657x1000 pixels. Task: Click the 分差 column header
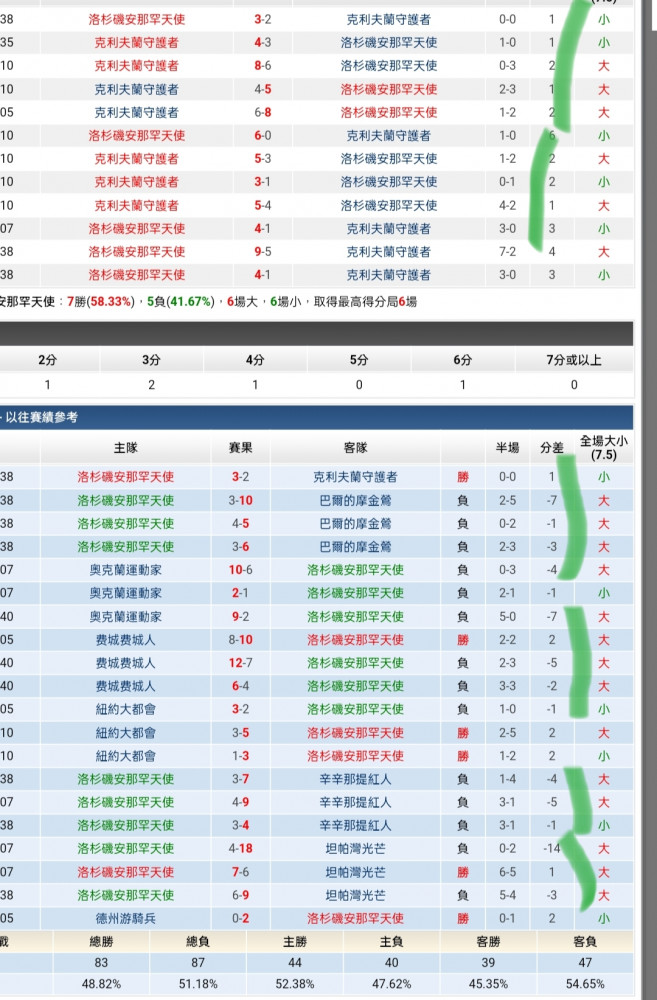pos(552,448)
